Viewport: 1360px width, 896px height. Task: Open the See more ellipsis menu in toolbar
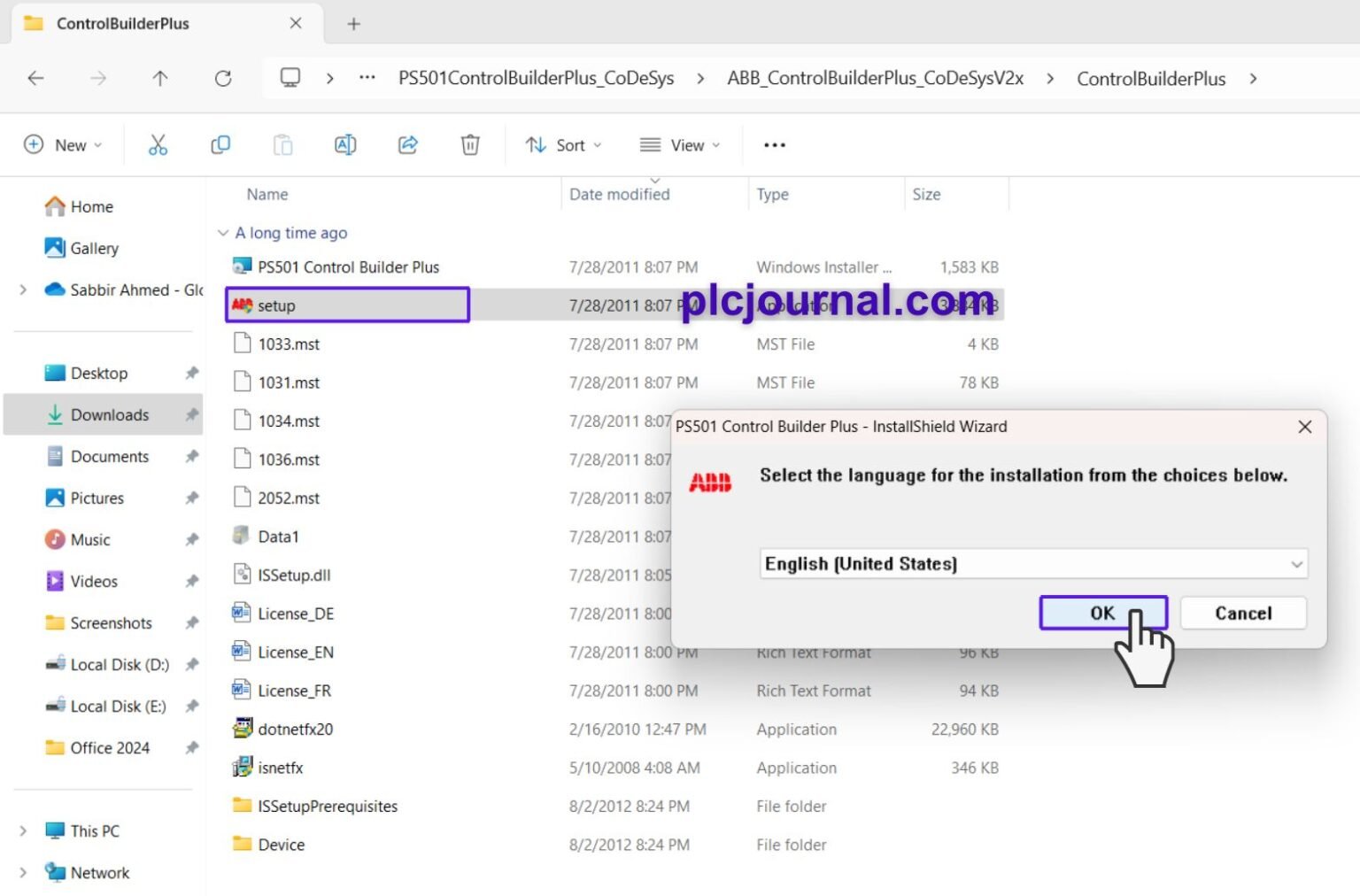tap(775, 145)
